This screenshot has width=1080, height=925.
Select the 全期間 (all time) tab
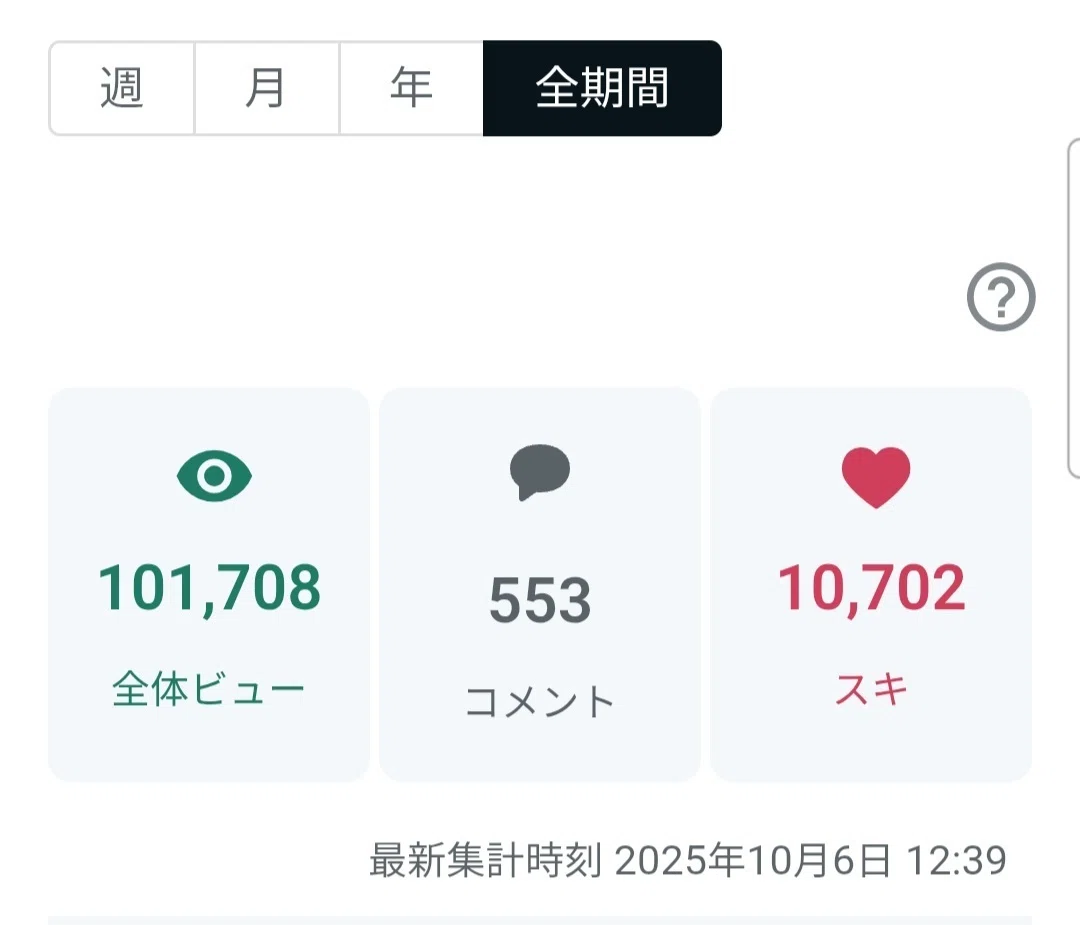tap(603, 88)
